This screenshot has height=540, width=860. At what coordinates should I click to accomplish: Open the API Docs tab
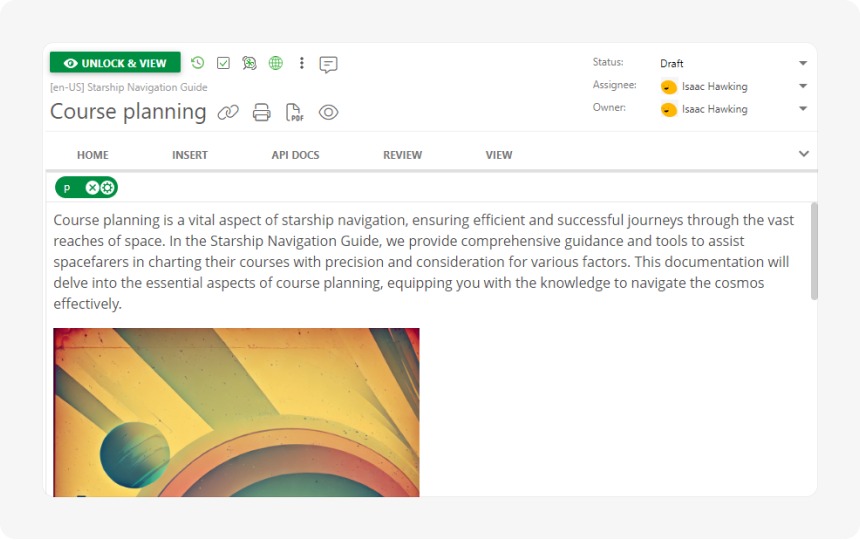pos(295,155)
